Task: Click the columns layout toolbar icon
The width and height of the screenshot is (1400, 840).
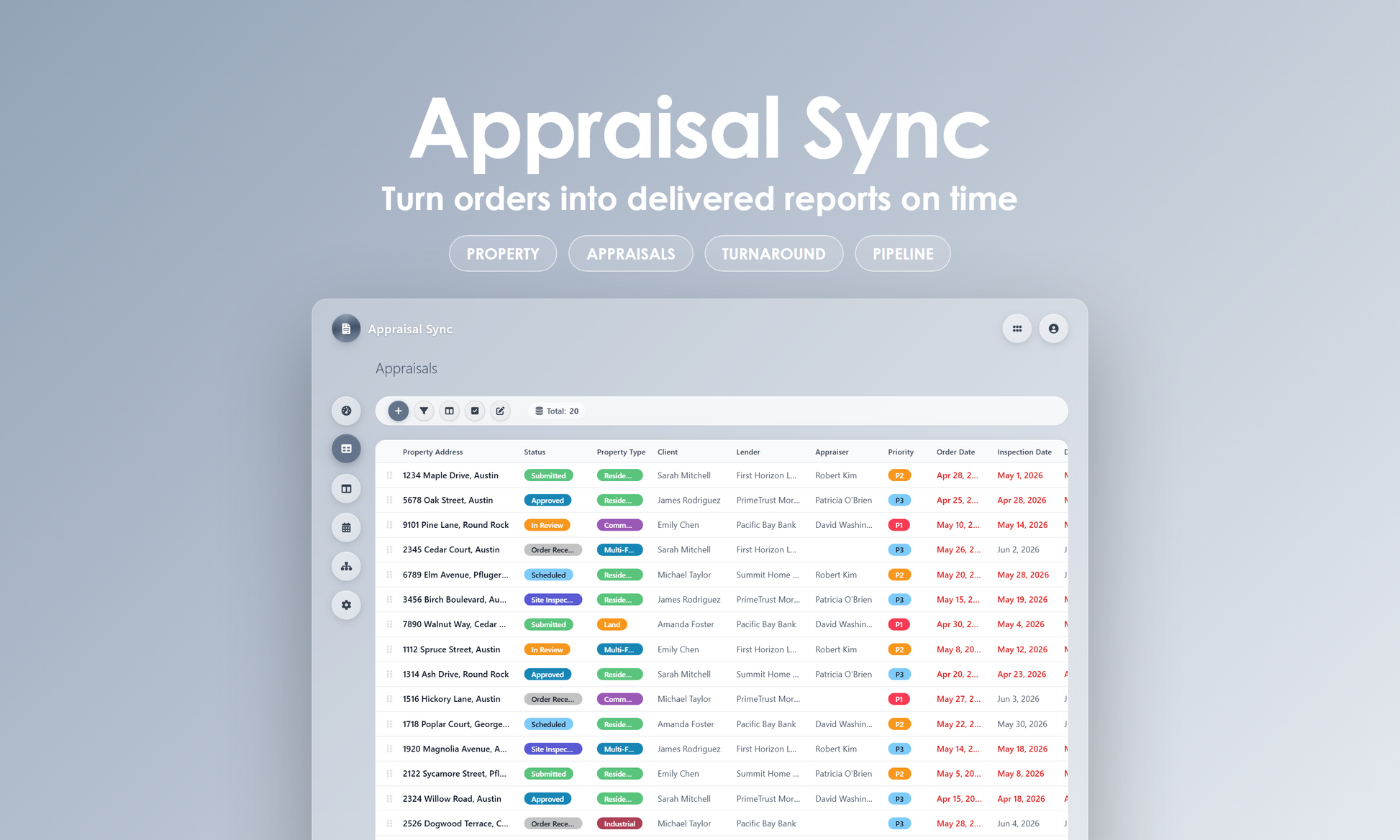Action: tap(449, 411)
